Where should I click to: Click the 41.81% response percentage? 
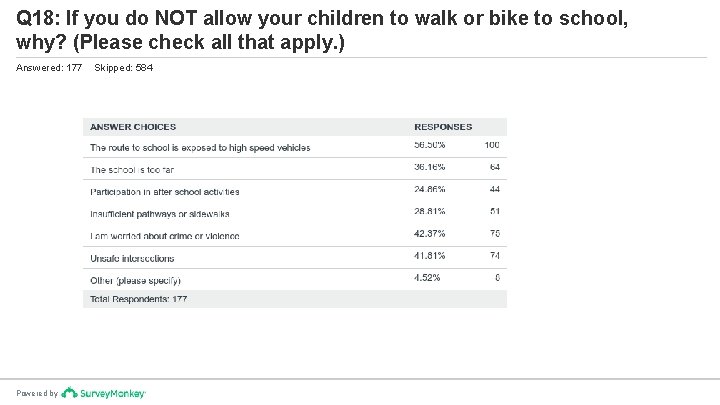[x=431, y=256]
